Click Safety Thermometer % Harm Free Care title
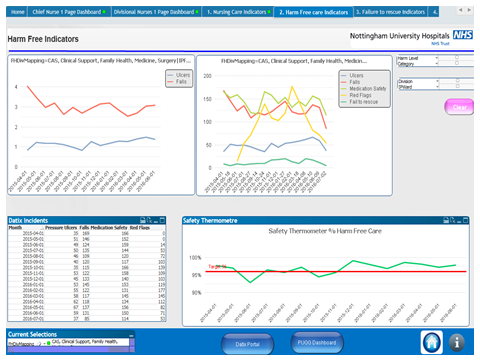Image resolution: width=480 pixels, height=360 pixels. click(325, 231)
